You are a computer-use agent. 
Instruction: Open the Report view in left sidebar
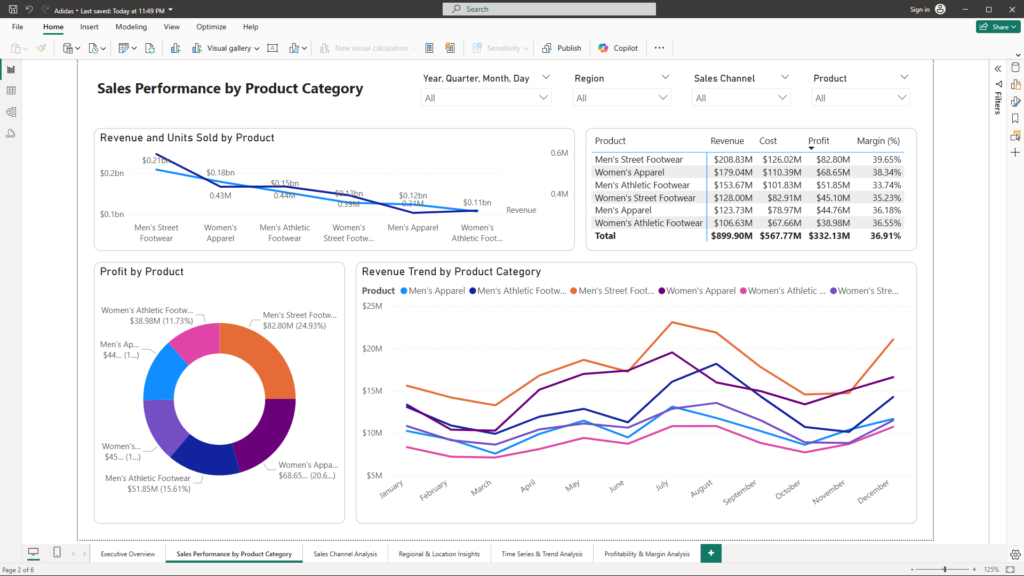click(x=11, y=69)
